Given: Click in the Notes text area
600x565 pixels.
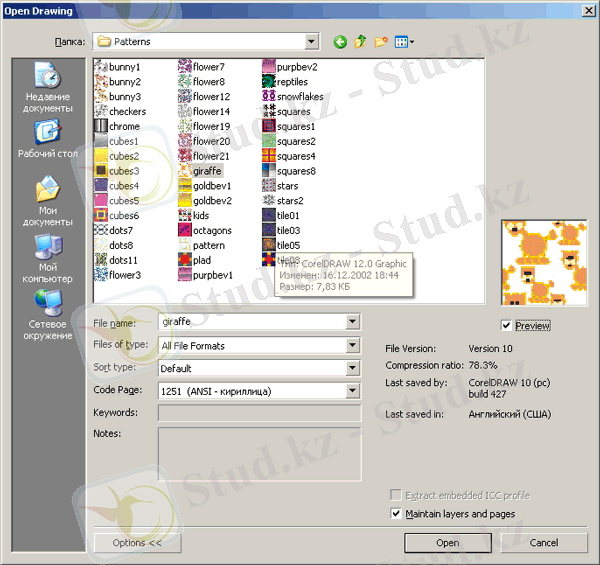Looking at the screenshot, I should 259,454.
